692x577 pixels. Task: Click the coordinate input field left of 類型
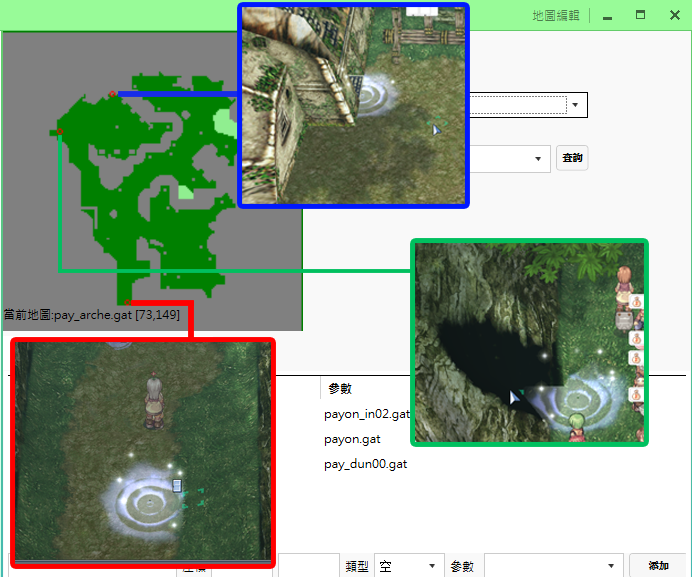[x=308, y=566]
